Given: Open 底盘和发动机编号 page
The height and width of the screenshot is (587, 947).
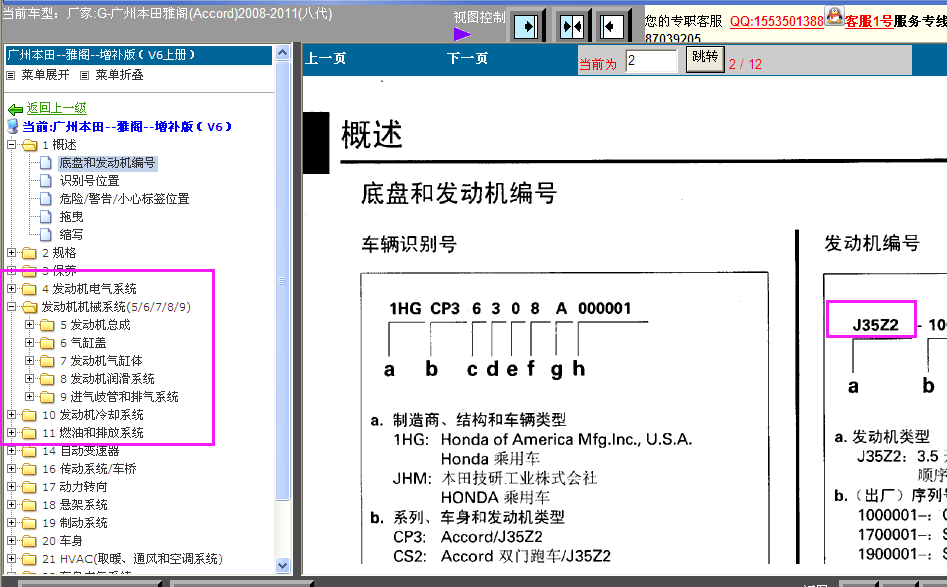Looking at the screenshot, I should click(108, 163).
